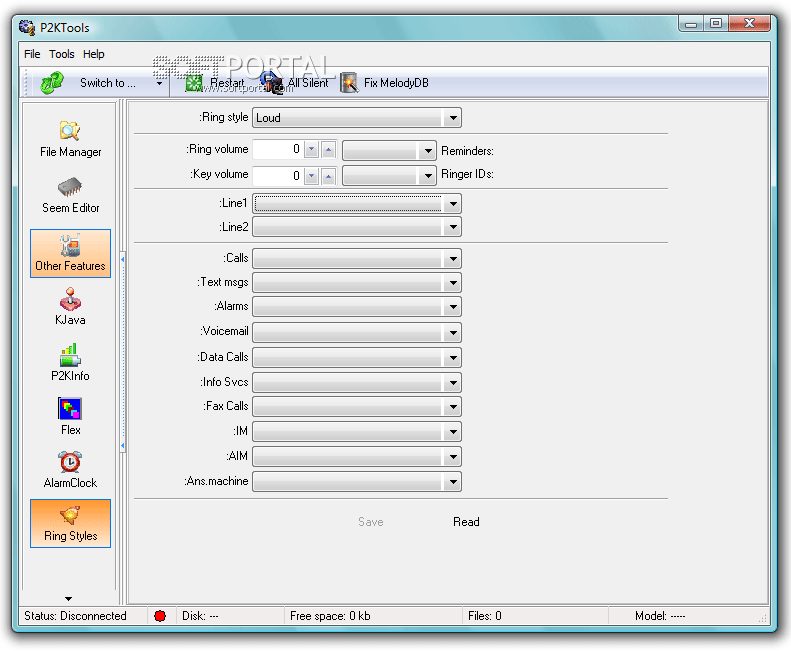Increase the Ring volume value

coord(328,149)
